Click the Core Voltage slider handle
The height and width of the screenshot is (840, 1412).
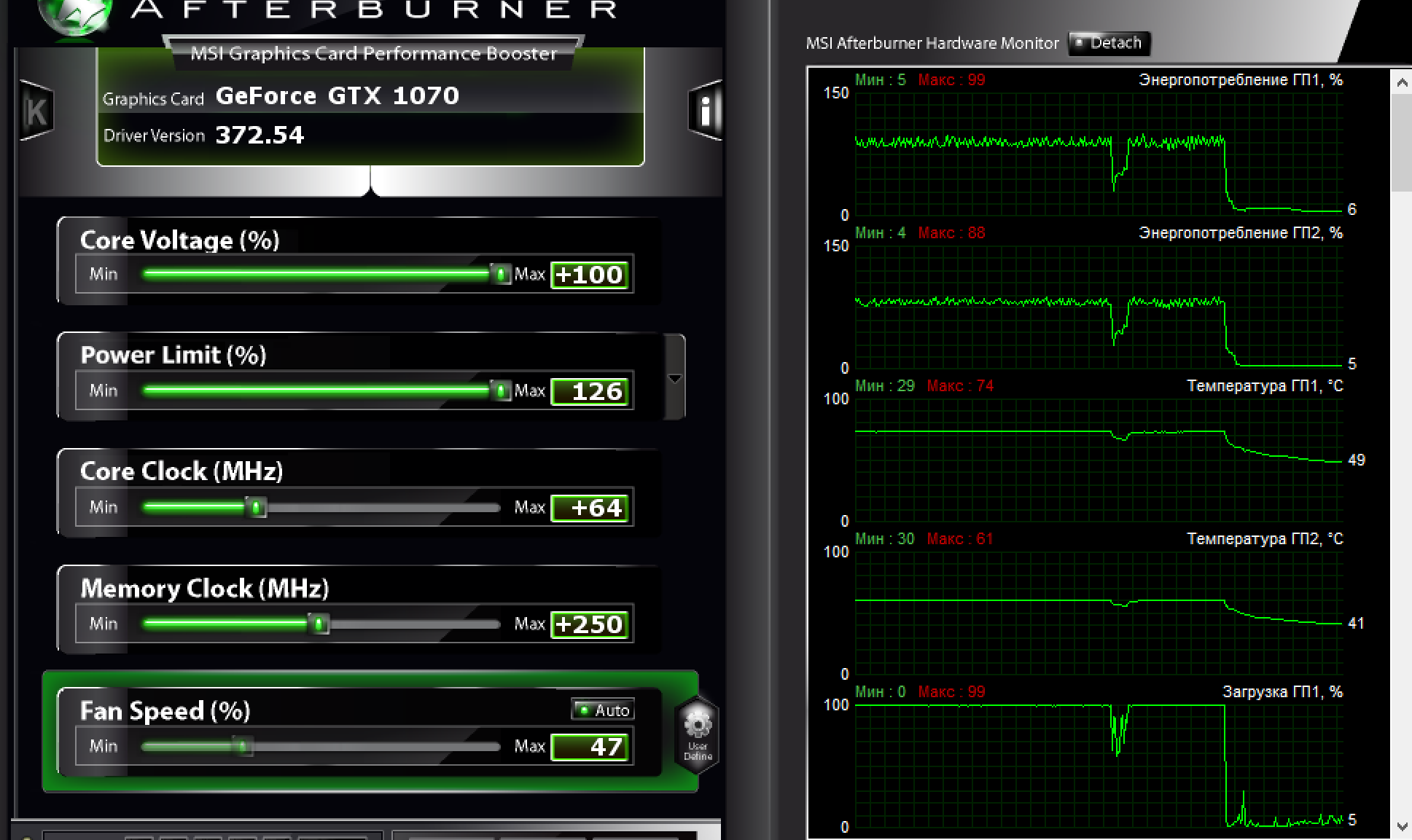pos(501,274)
